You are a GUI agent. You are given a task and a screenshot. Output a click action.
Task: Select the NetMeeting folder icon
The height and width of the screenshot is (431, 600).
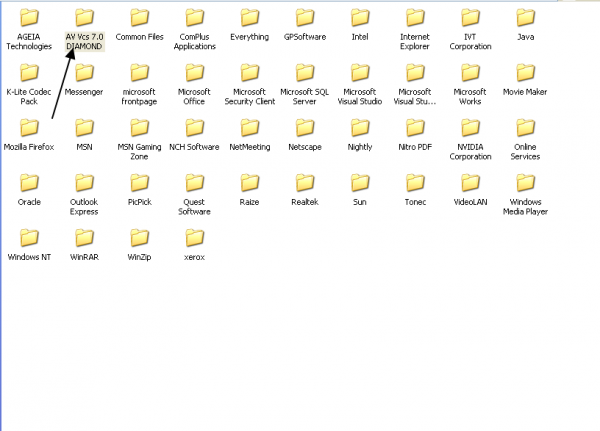249,128
